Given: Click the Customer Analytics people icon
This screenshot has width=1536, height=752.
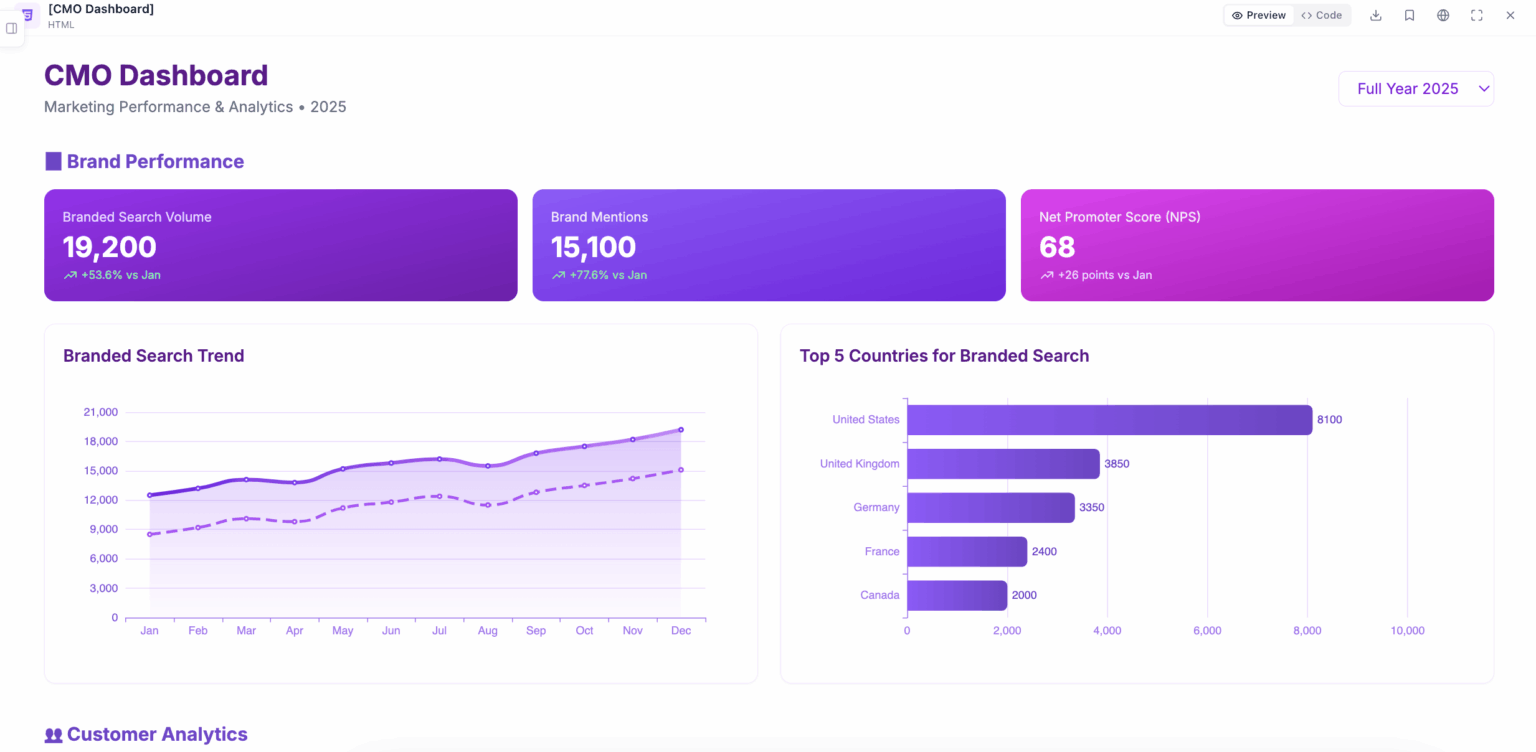Looking at the screenshot, I should coord(53,735).
